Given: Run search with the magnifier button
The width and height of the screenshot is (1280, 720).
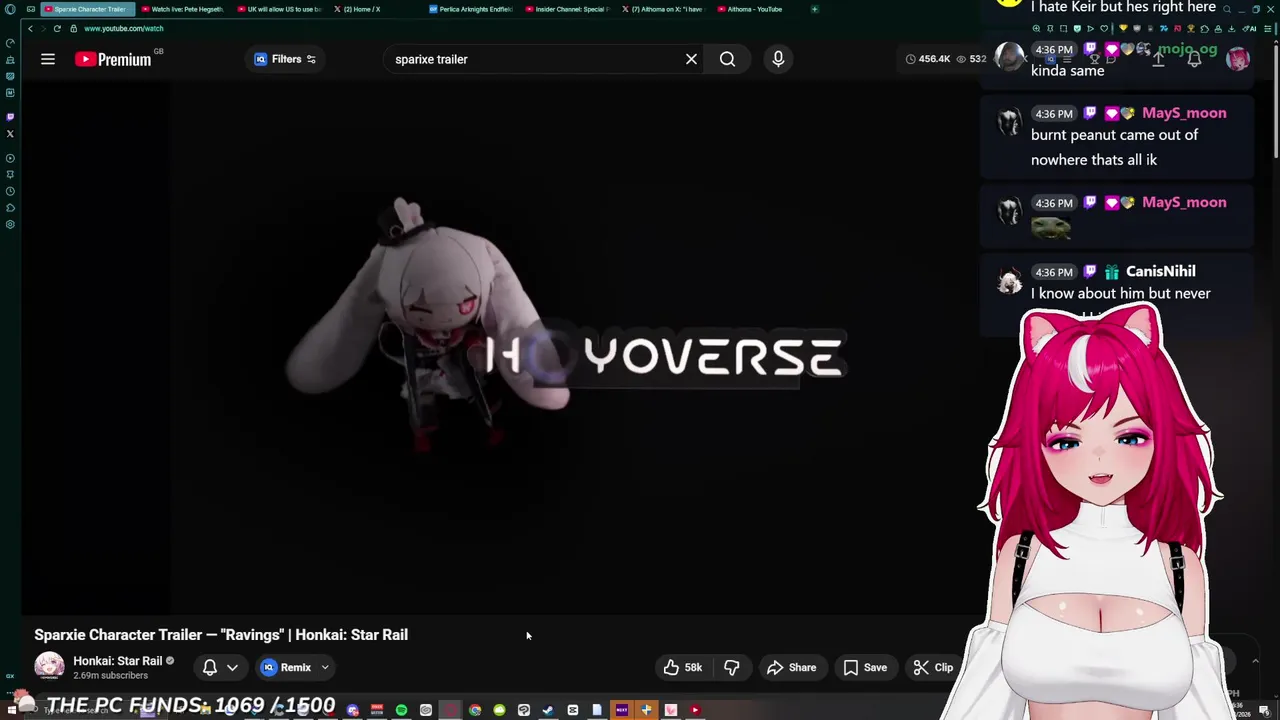Looking at the screenshot, I should coord(727,59).
